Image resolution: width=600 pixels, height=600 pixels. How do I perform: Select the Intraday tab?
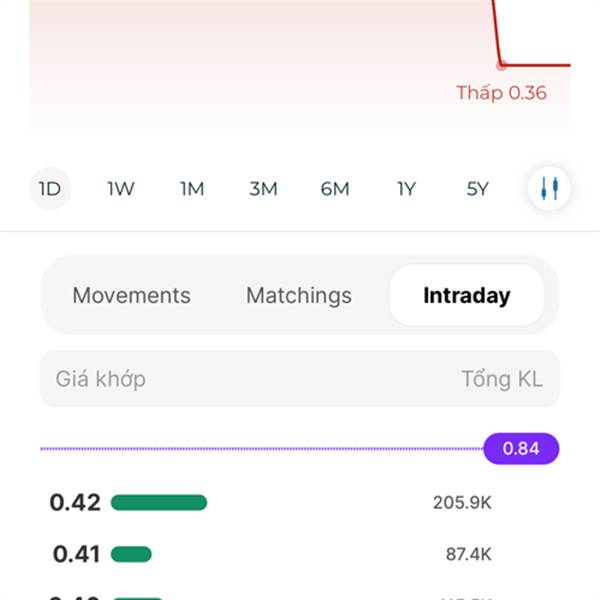(x=467, y=295)
